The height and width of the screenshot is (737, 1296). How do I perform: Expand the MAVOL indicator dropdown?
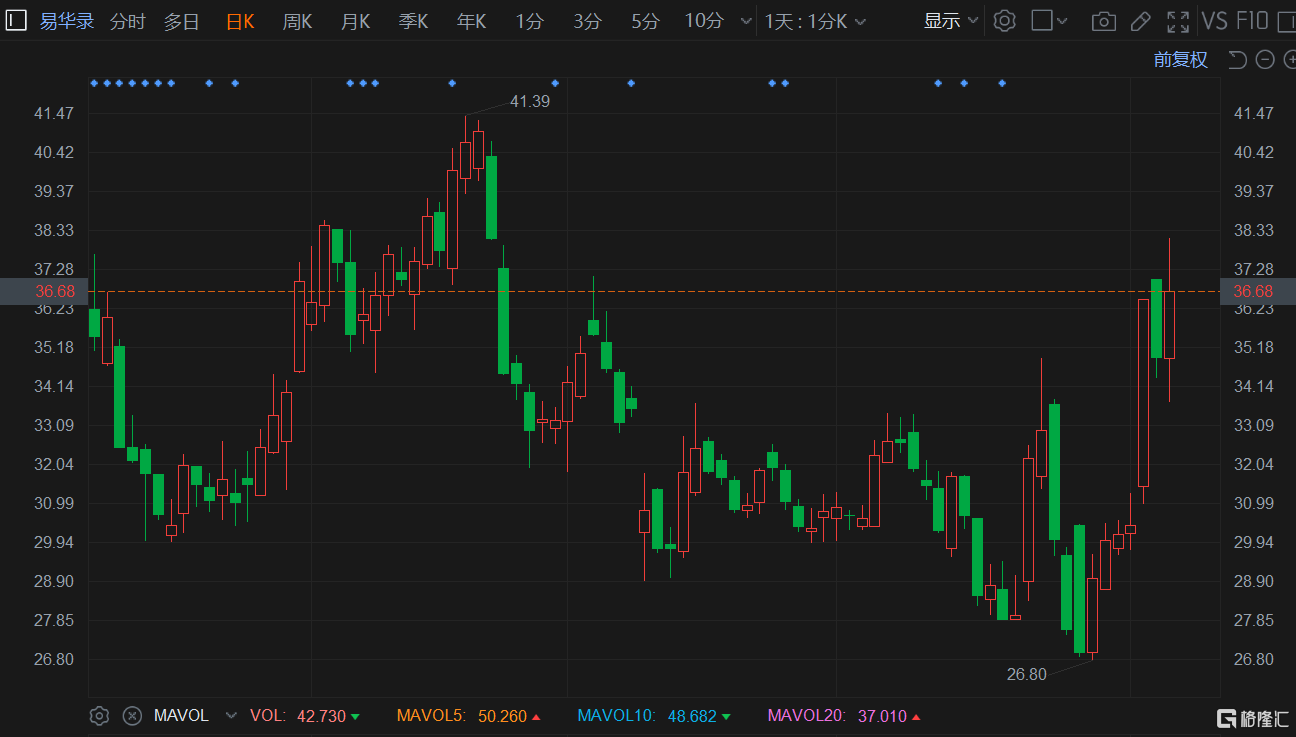tap(232, 716)
